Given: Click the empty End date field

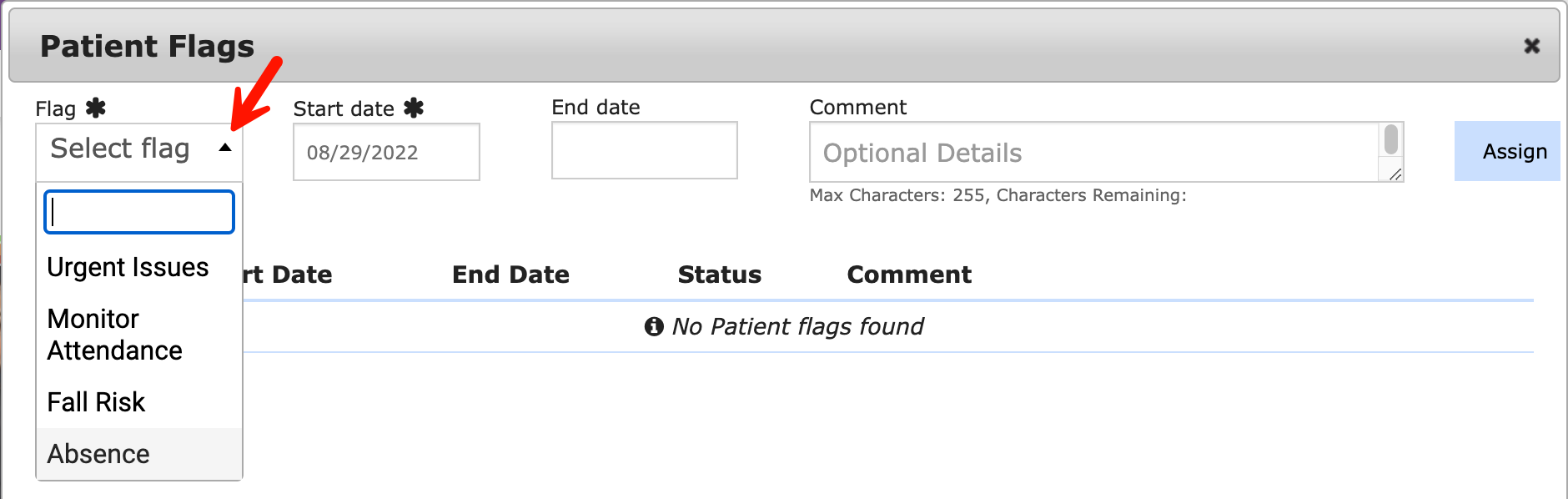Looking at the screenshot, I should [x=644, y=150].
